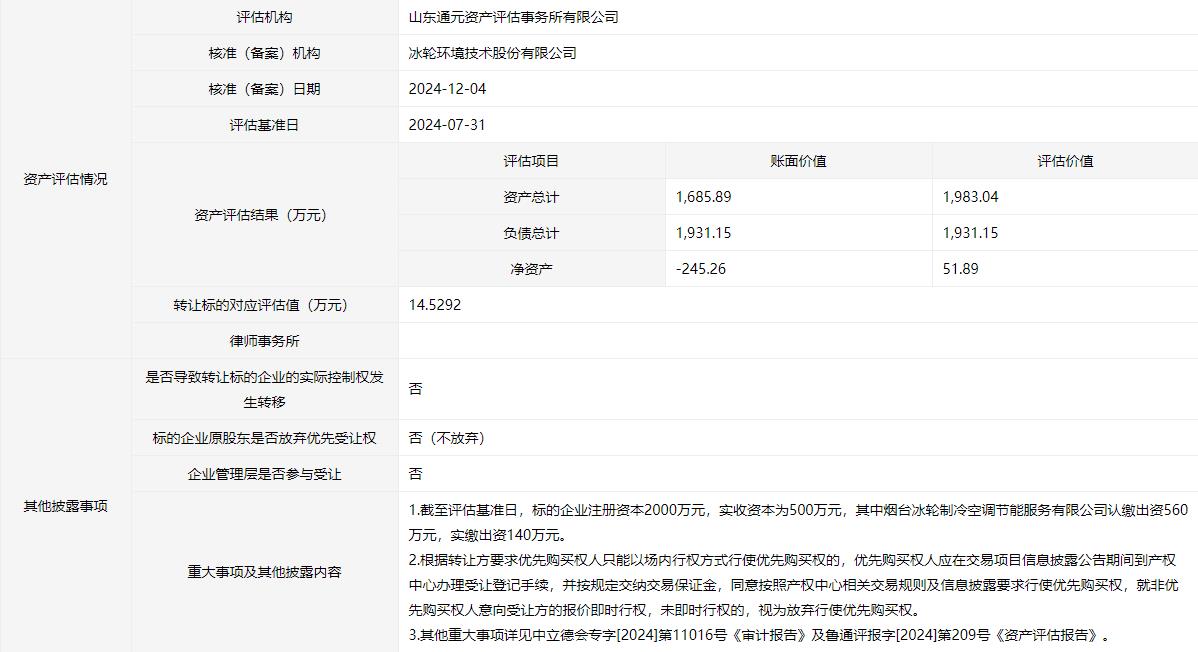Click the 标的企业原股东是否放弃优先受让权 label
The width and height of the screenshot is (1198, 652).
click(264, 438)
